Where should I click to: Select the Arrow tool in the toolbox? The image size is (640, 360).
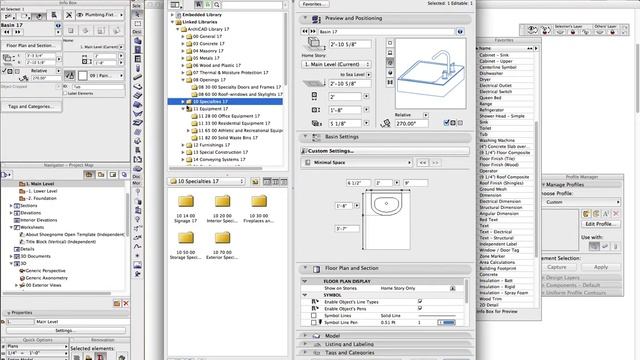point(137,14)
